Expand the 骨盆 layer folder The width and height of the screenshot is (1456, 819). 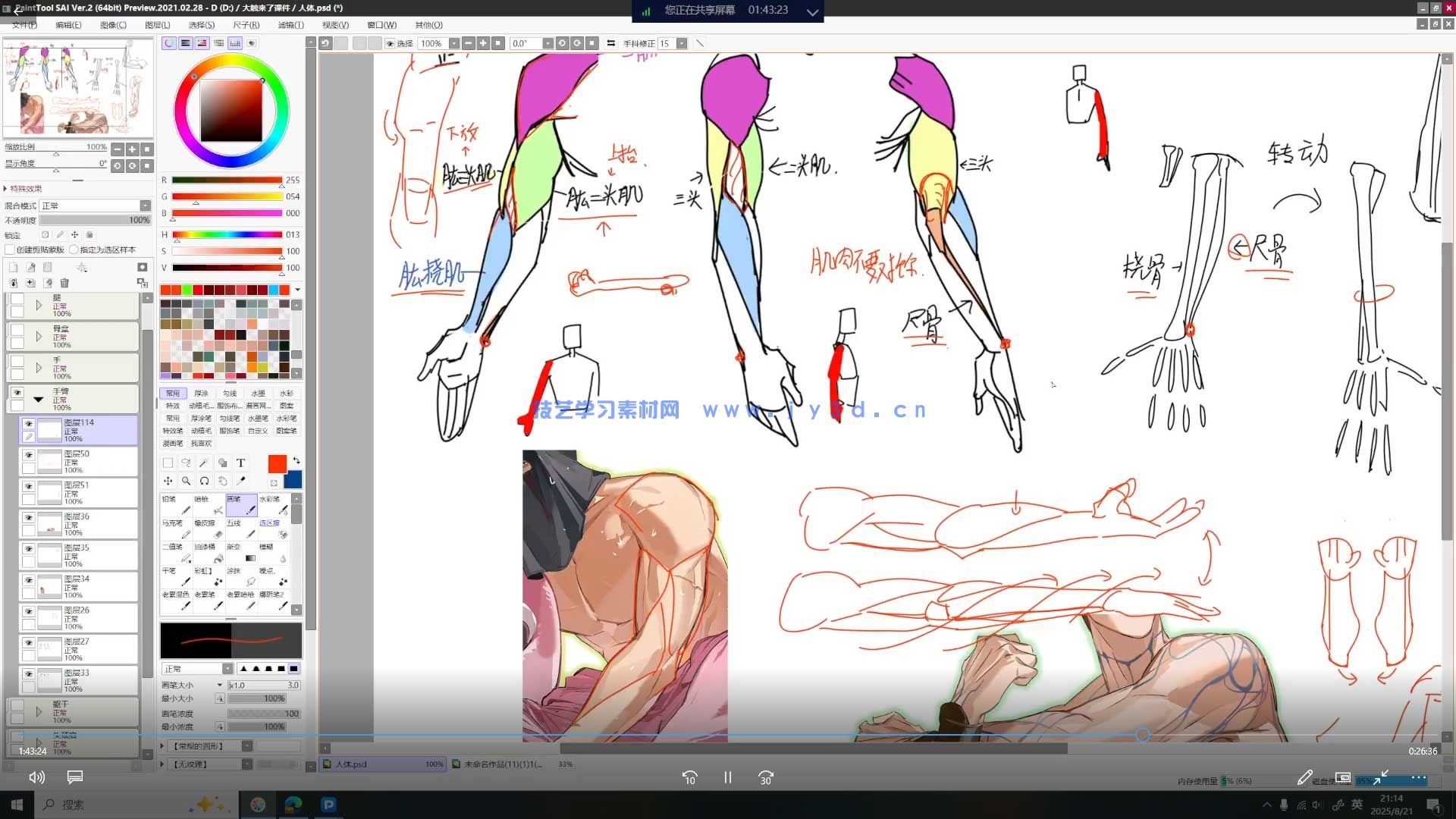[x=39, y=336]
